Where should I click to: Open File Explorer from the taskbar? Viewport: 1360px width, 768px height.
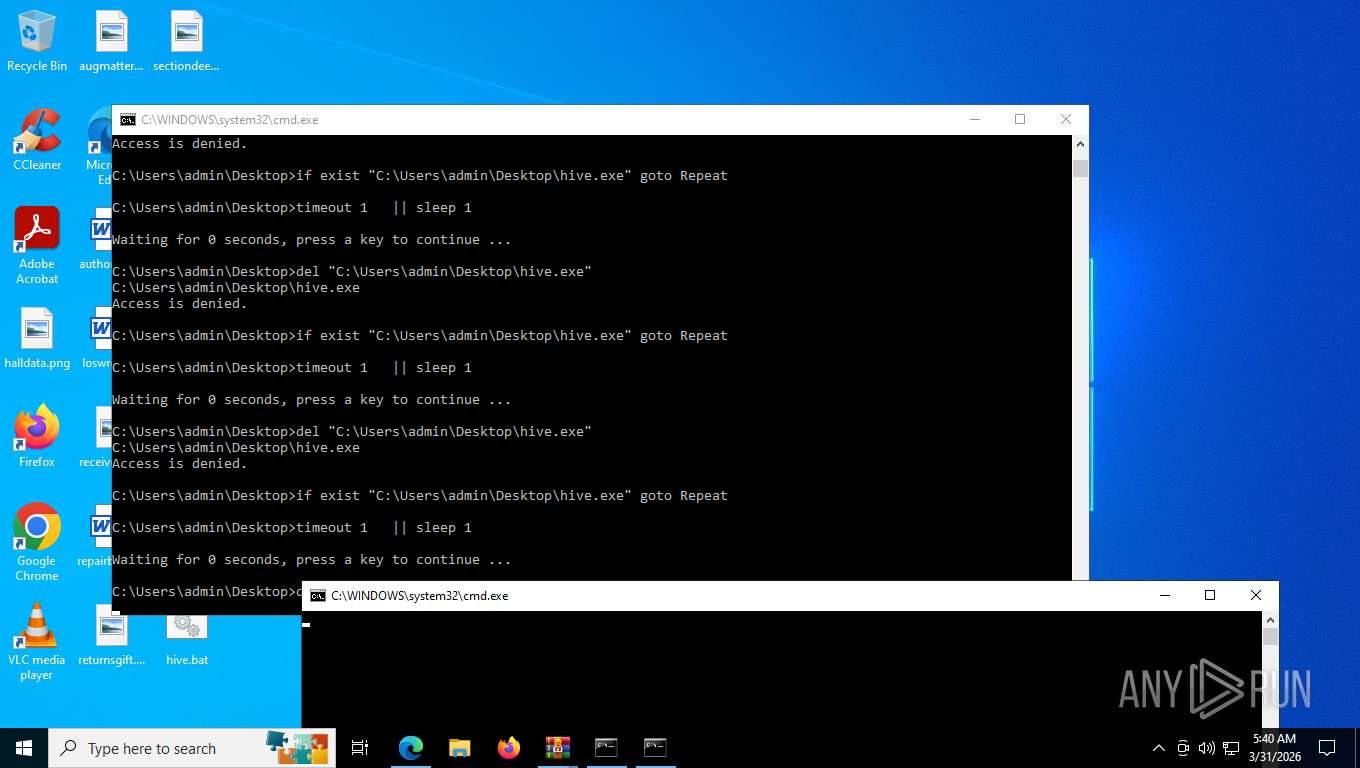[x=460, y=748]
